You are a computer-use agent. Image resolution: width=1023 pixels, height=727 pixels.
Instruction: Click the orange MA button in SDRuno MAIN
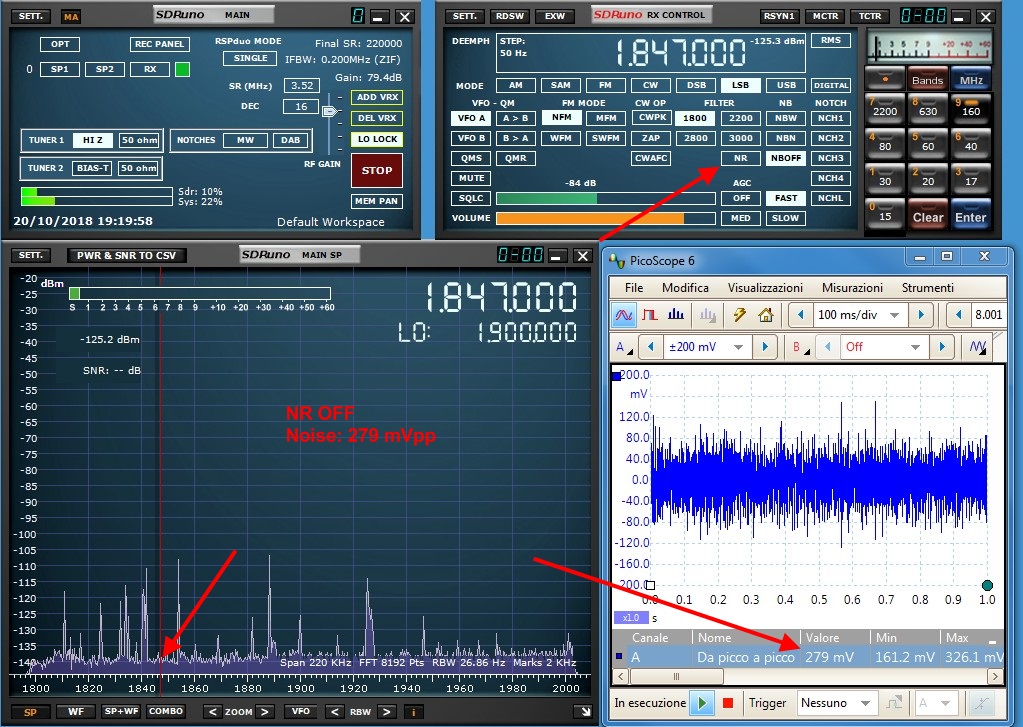tap(70, 16)
